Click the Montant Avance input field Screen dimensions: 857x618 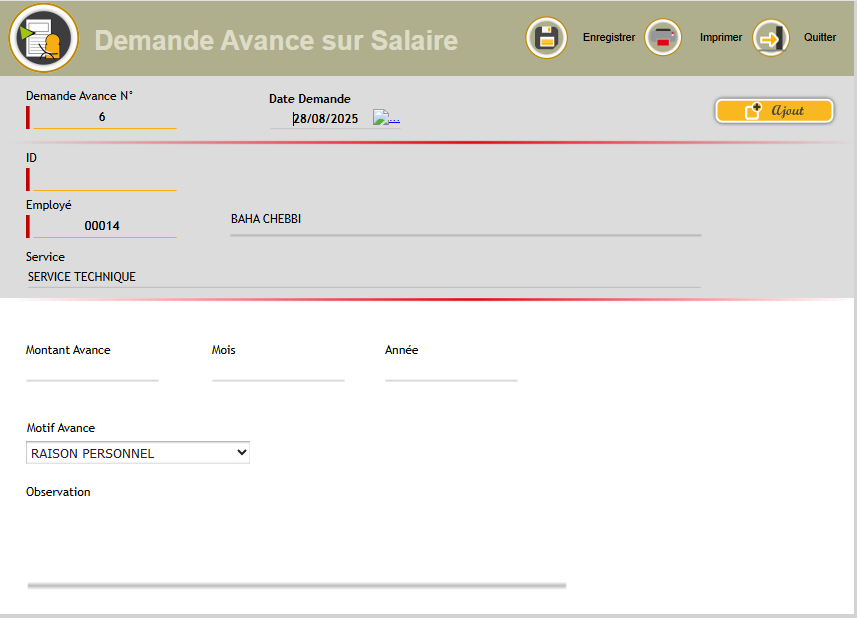(x=90, y=375)
